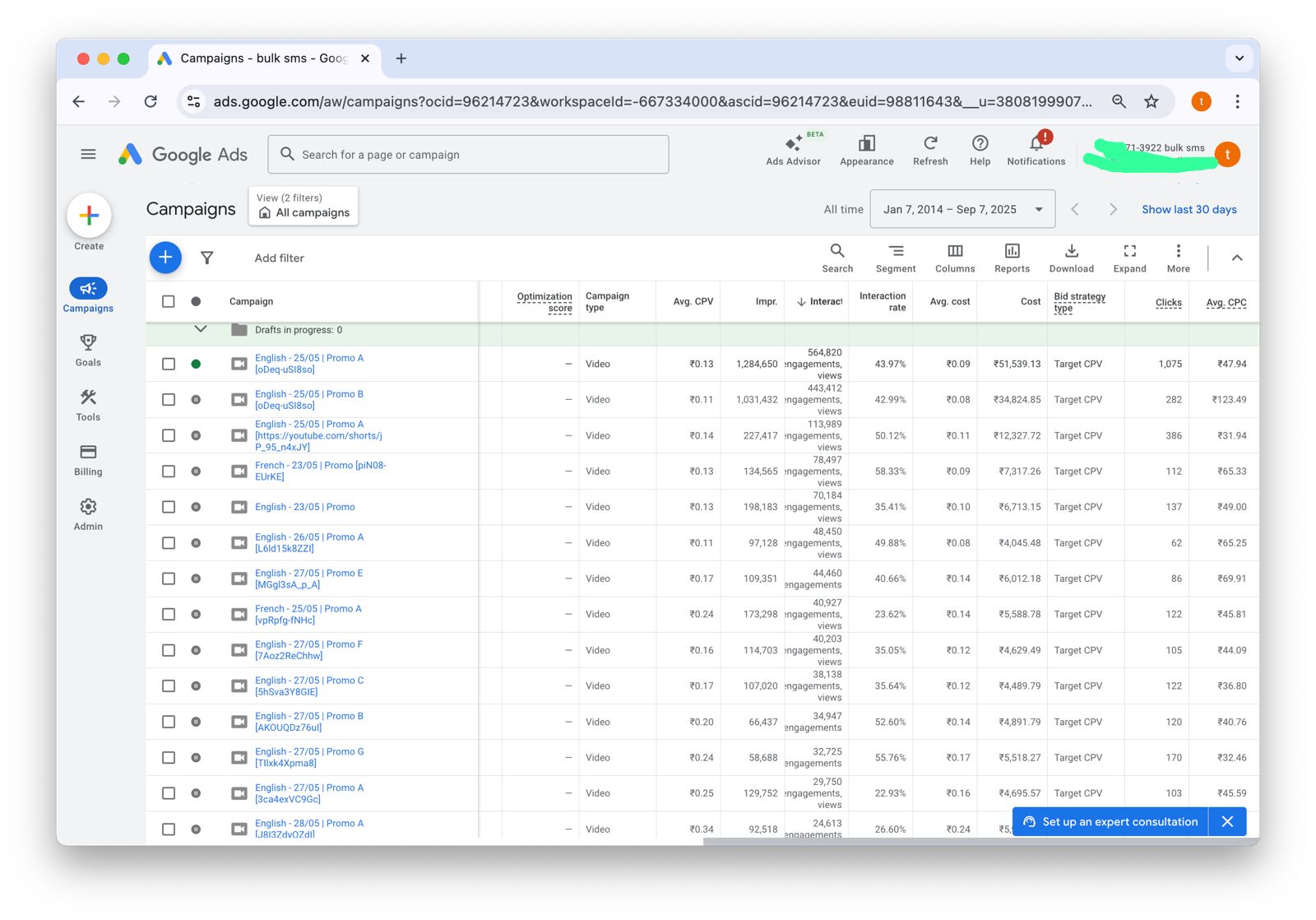Click the Google Ads logo
1316x920 pixels.
(183, 154)
